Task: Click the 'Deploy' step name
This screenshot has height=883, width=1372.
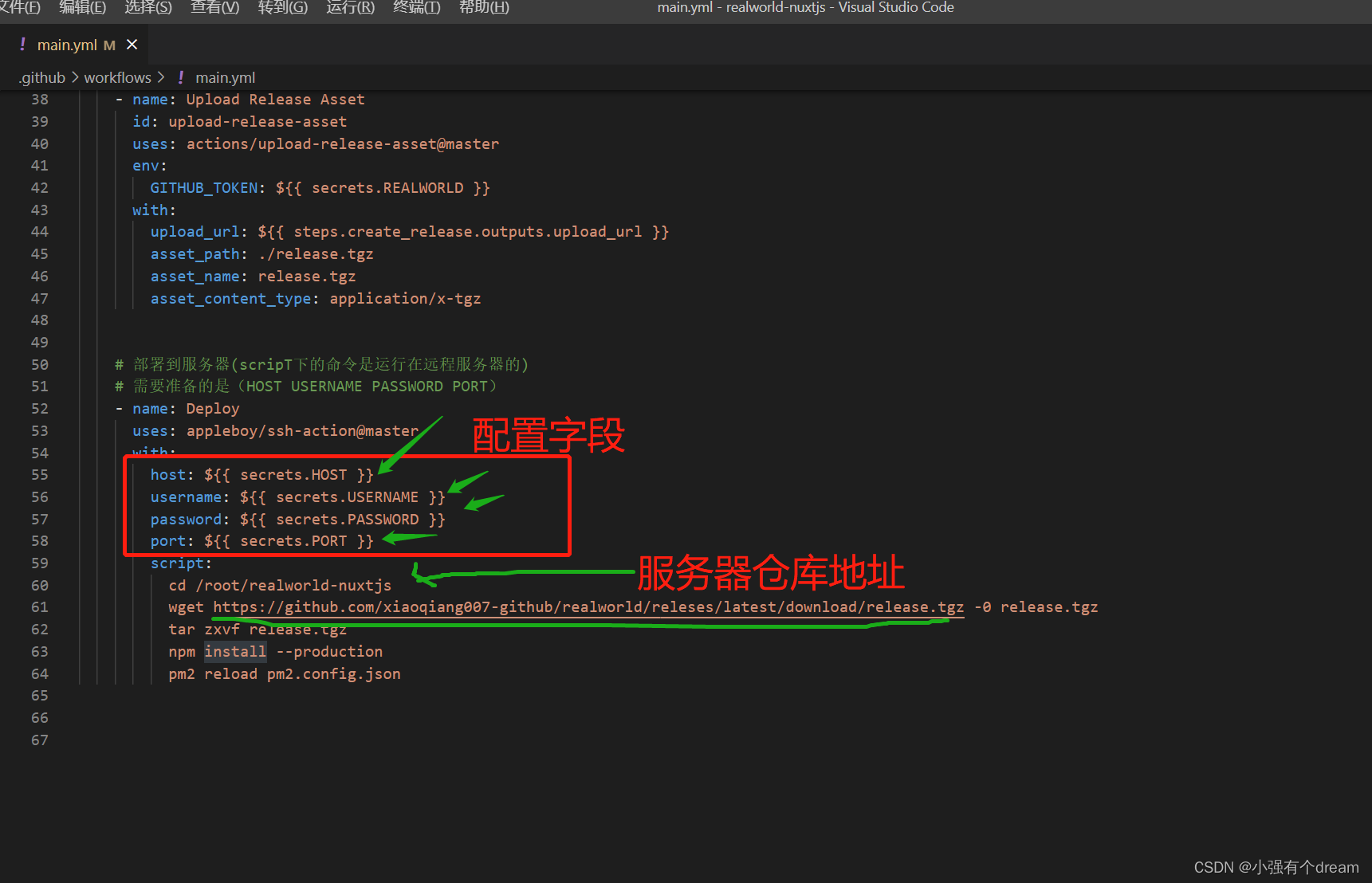Action: pos(213,409)
